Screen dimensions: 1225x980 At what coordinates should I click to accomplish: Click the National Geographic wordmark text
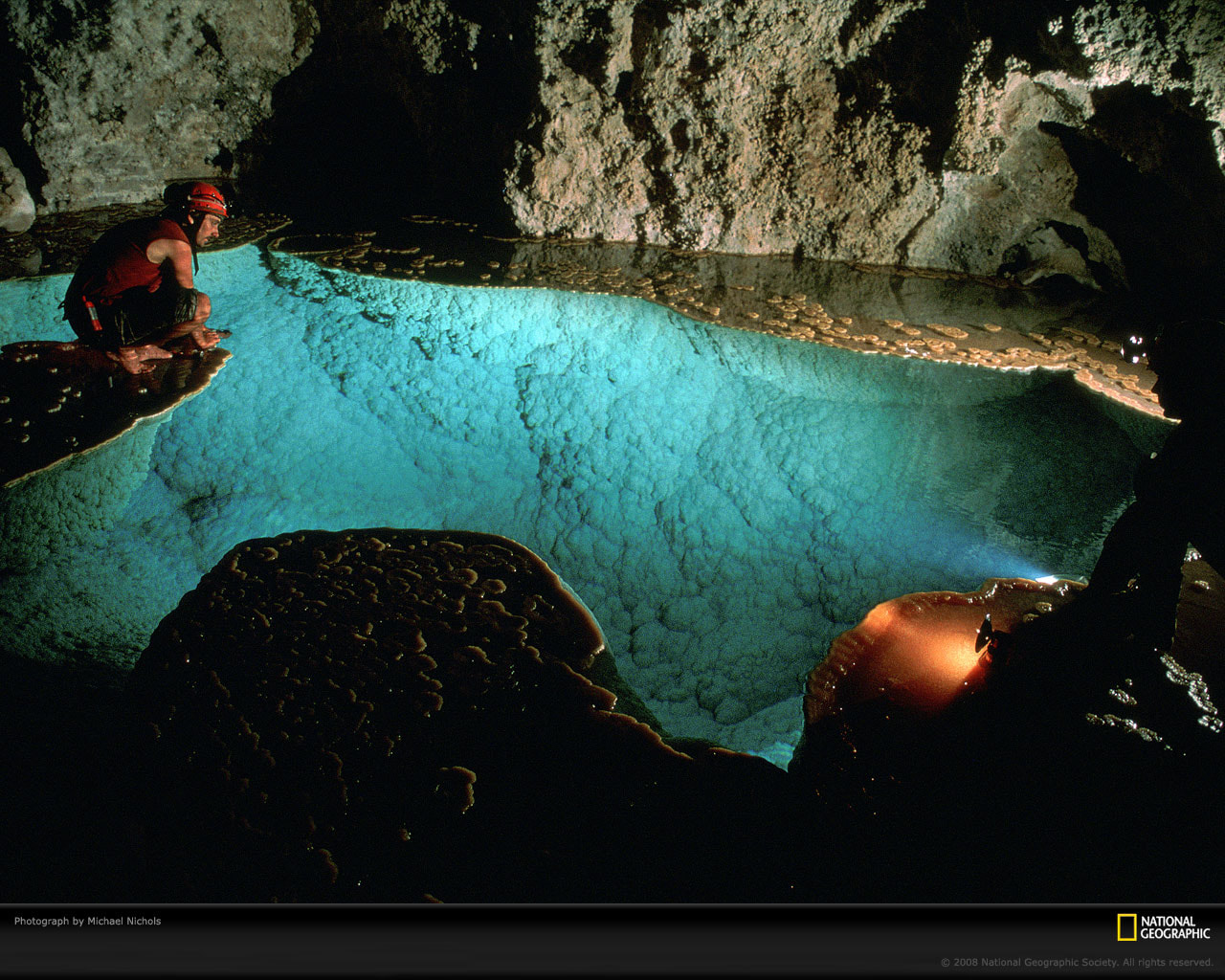1174,927
